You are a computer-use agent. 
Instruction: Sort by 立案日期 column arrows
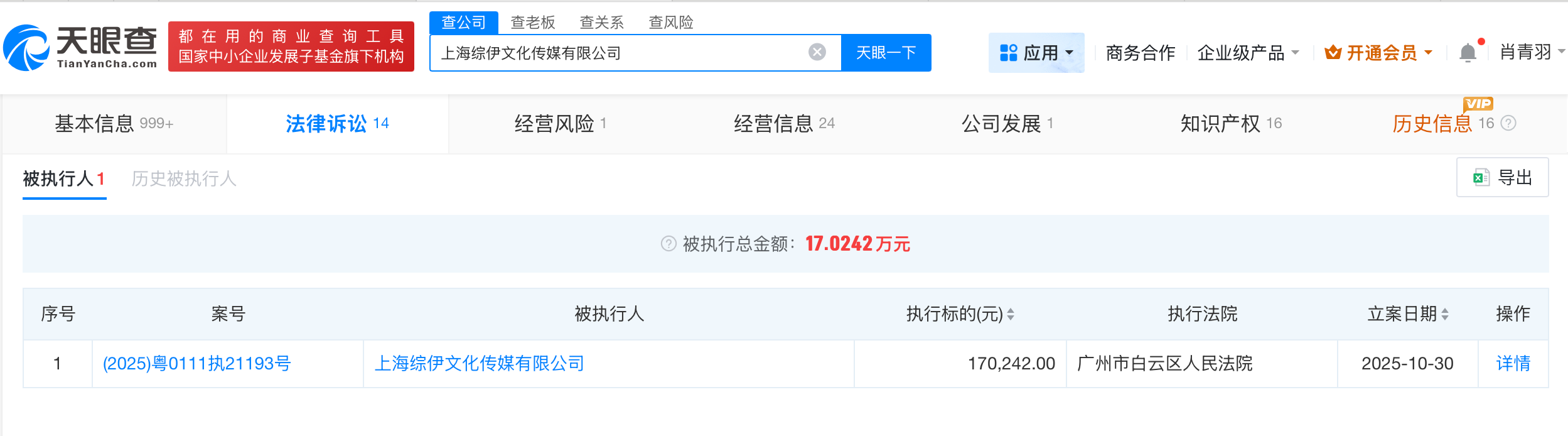pos(1445,314)
